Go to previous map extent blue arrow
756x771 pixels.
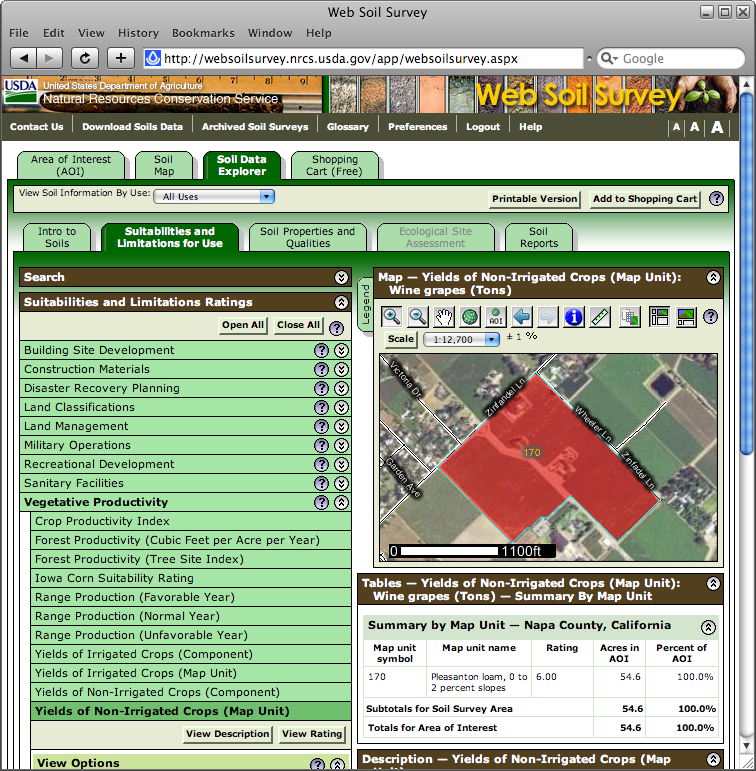pos(522,317)
